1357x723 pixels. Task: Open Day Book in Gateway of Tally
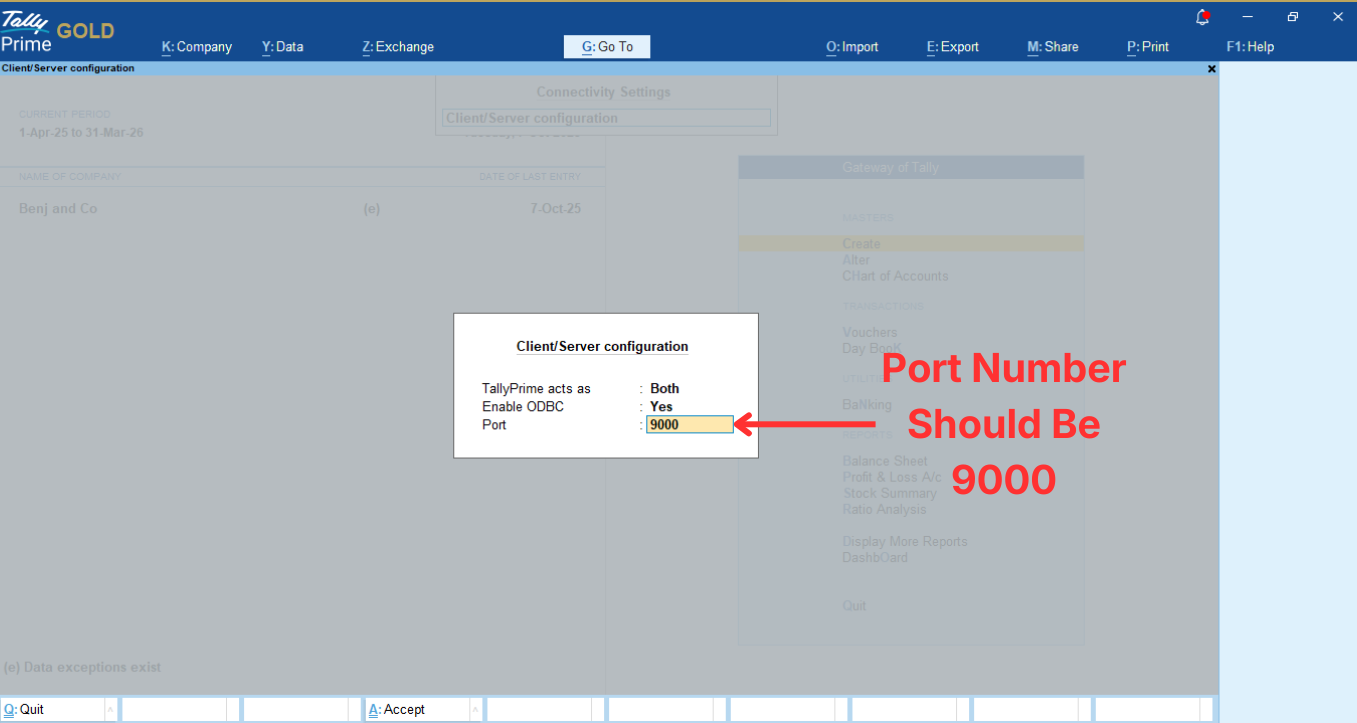(x=872, y=348)
